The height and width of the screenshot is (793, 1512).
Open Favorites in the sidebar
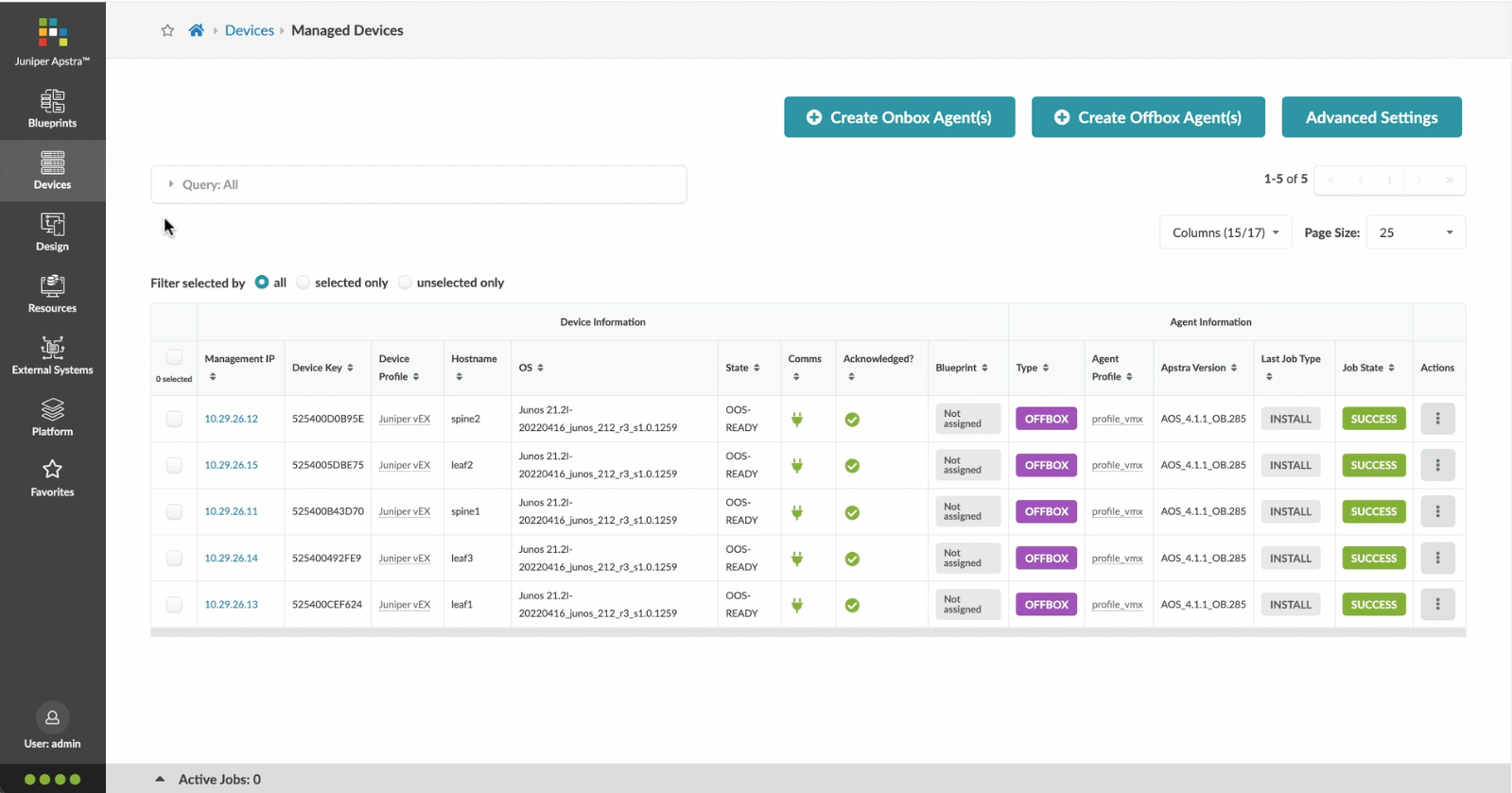coord(52,478)
